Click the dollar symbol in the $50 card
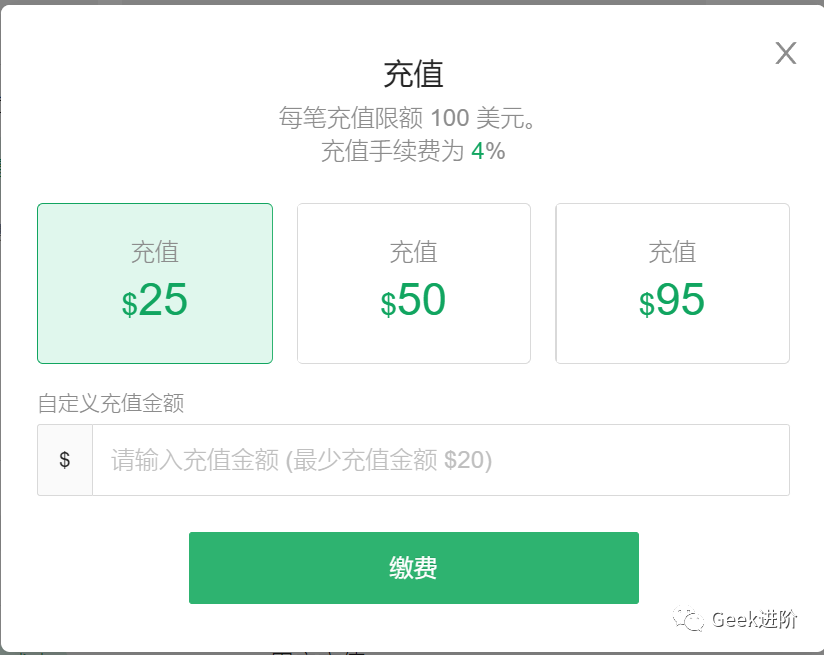The height and width of the screenshot is (655, 824). 388,305
